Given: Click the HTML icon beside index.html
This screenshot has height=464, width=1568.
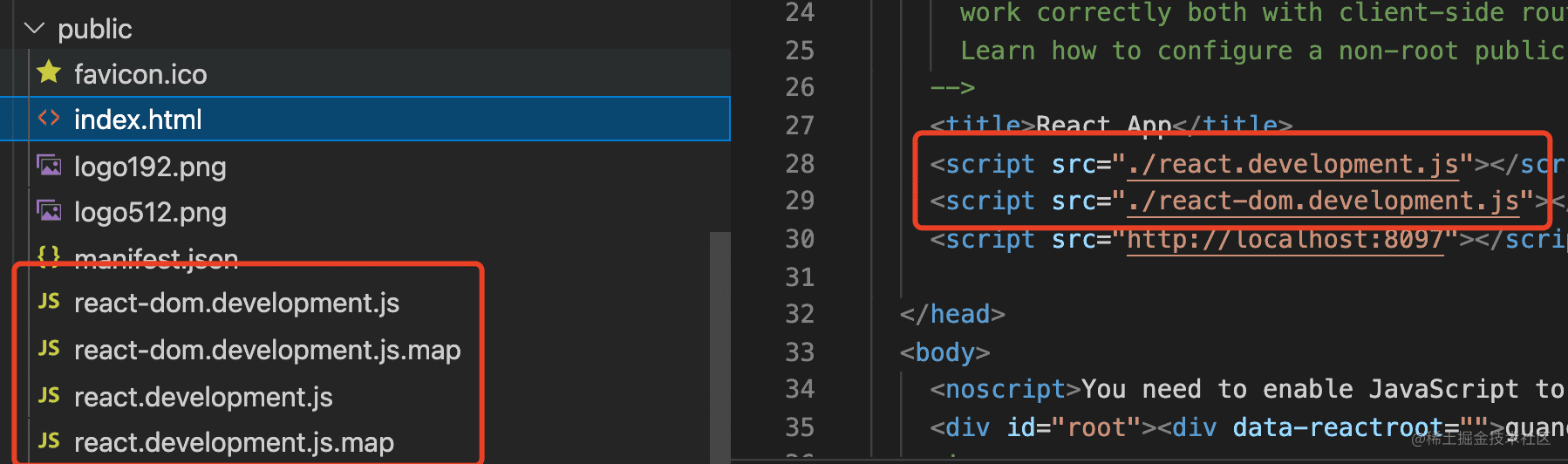Looking at the screenshot, I should point(50,119).
